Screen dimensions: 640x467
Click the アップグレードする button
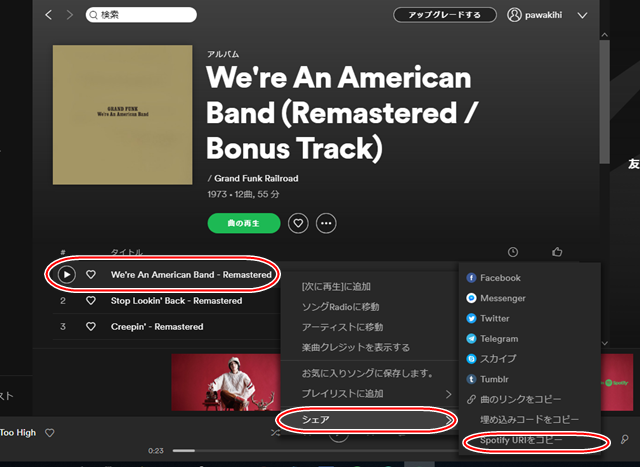pos(445,15)
